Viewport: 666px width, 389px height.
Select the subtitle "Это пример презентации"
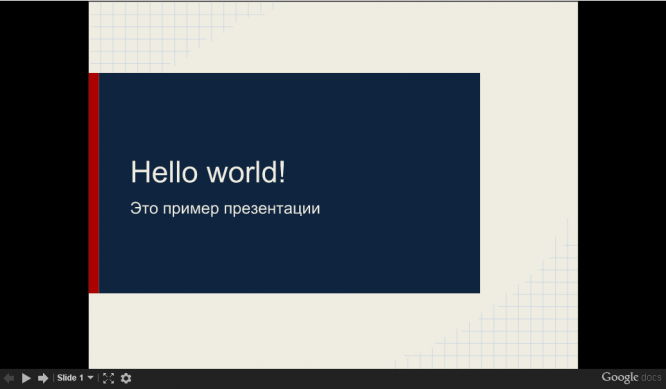[225, 209]
